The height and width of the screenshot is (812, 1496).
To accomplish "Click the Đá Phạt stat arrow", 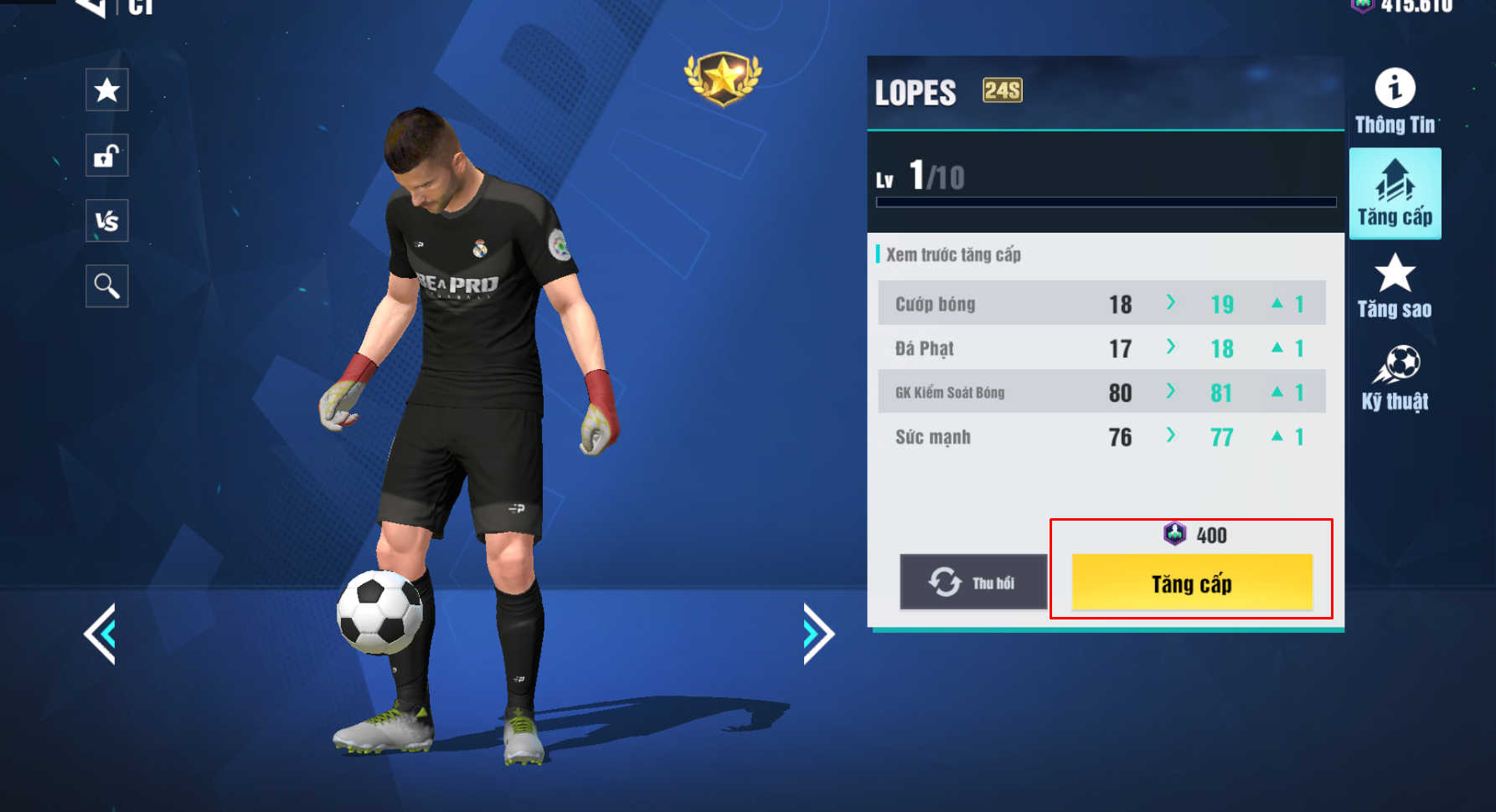I will [1171, 347].
